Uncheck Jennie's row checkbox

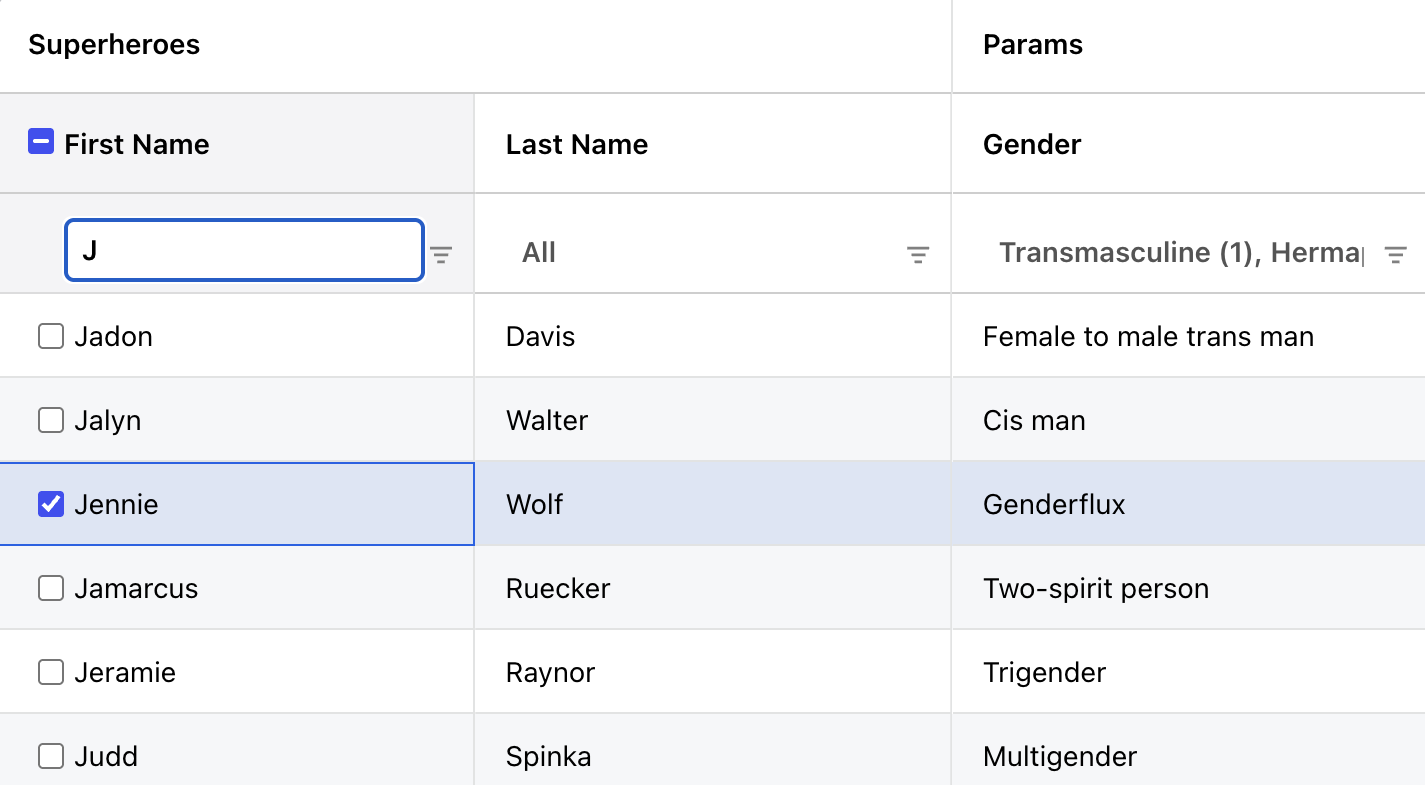click(51, 504)
